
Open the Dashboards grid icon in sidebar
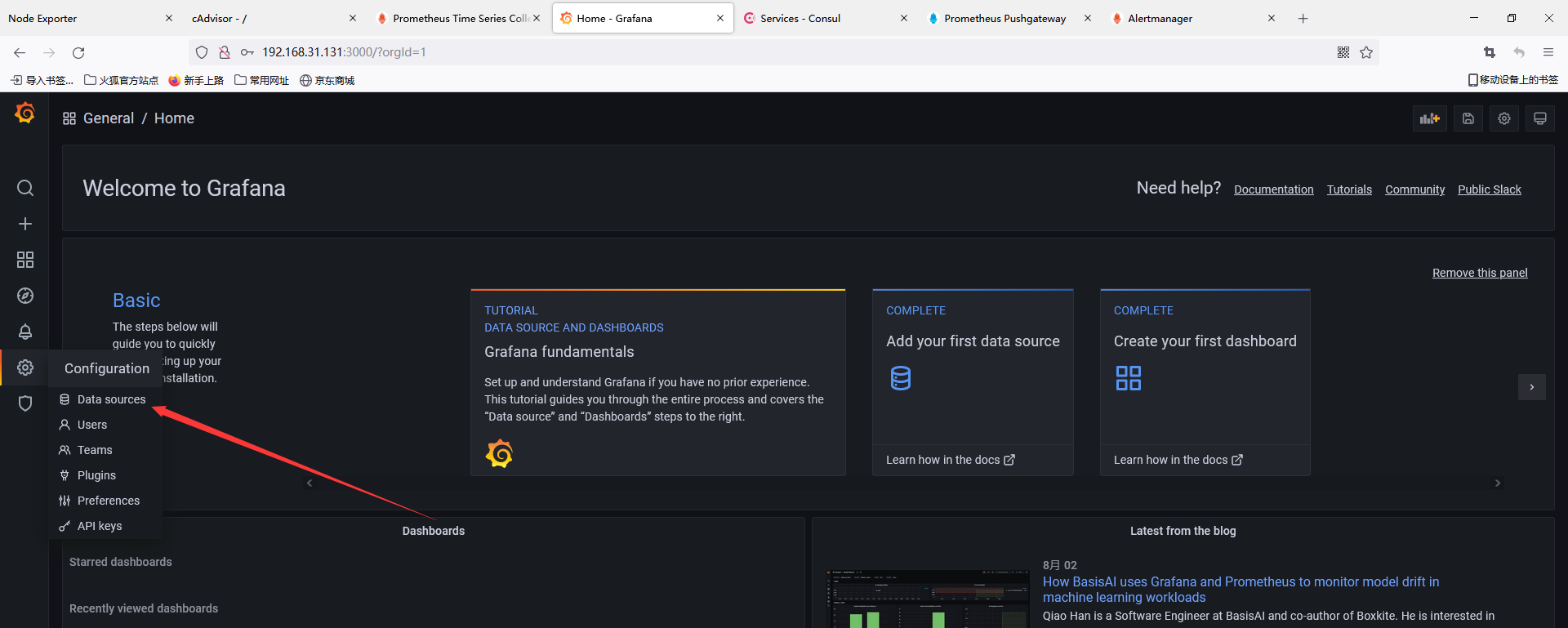pyautogui.click(x=25, y=260)
